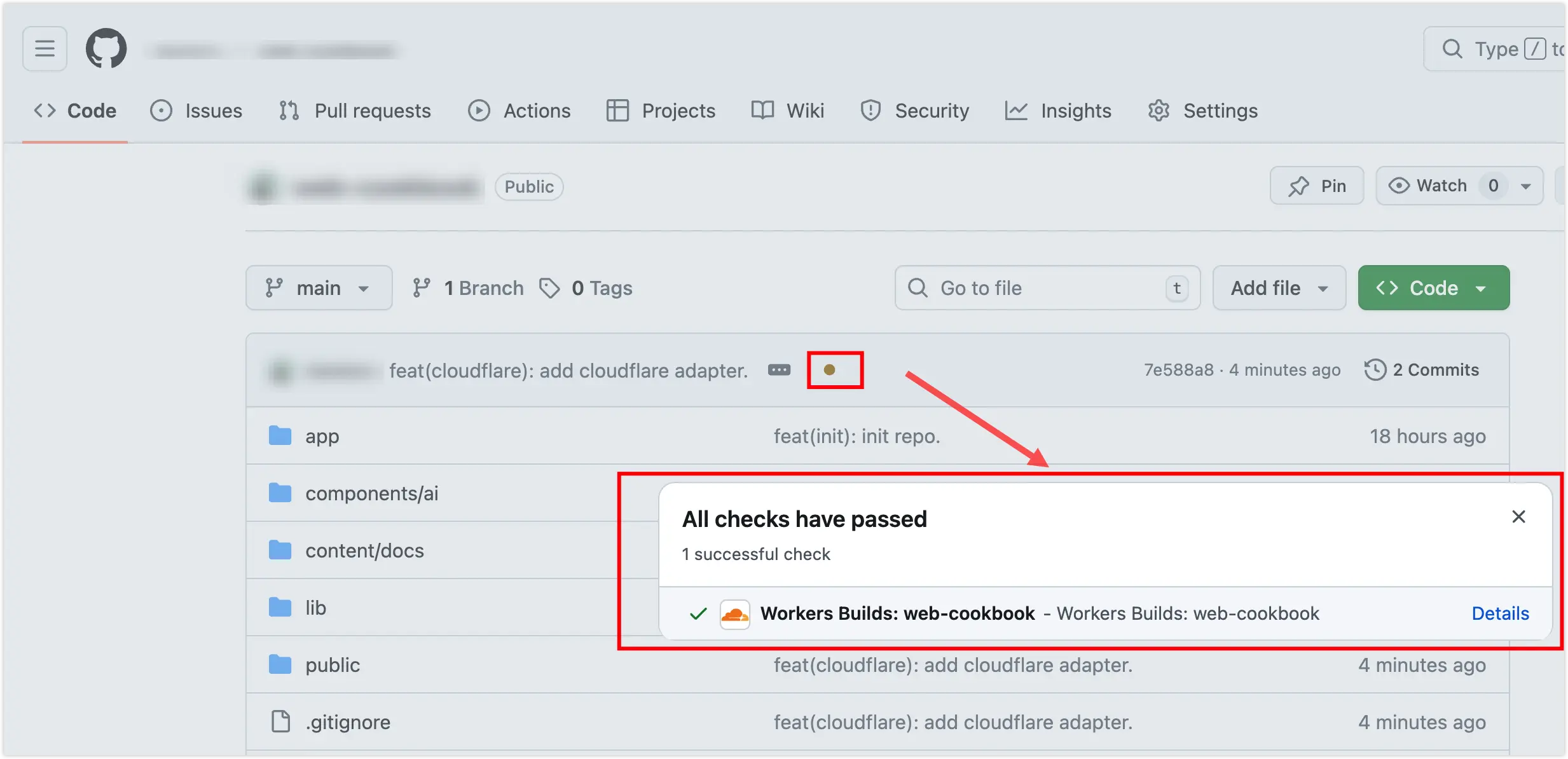Open the hamburger navigation menu

click(45, 48)
